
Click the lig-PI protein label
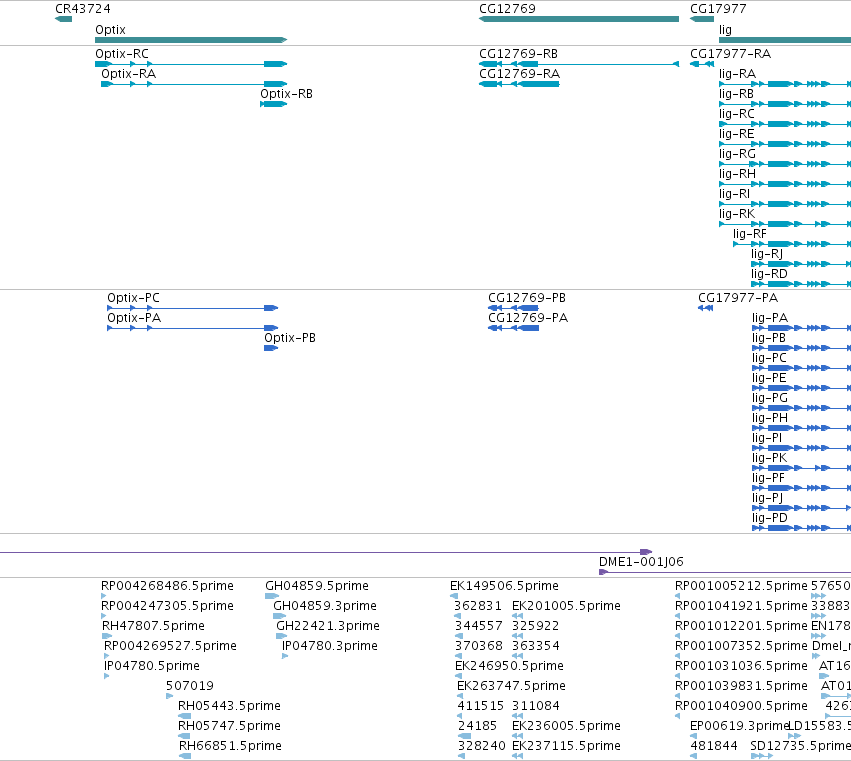tap(767, 439)
